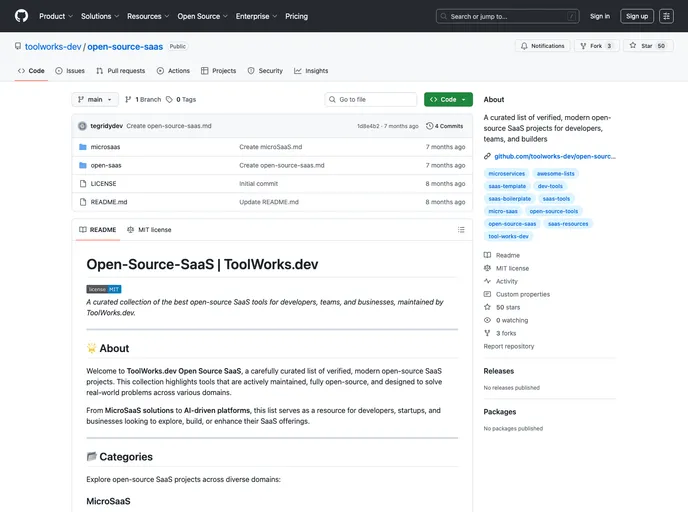The height and width of the screenshot is (512, 688).
Task: View the 1 Branch list
Action: 143,100
